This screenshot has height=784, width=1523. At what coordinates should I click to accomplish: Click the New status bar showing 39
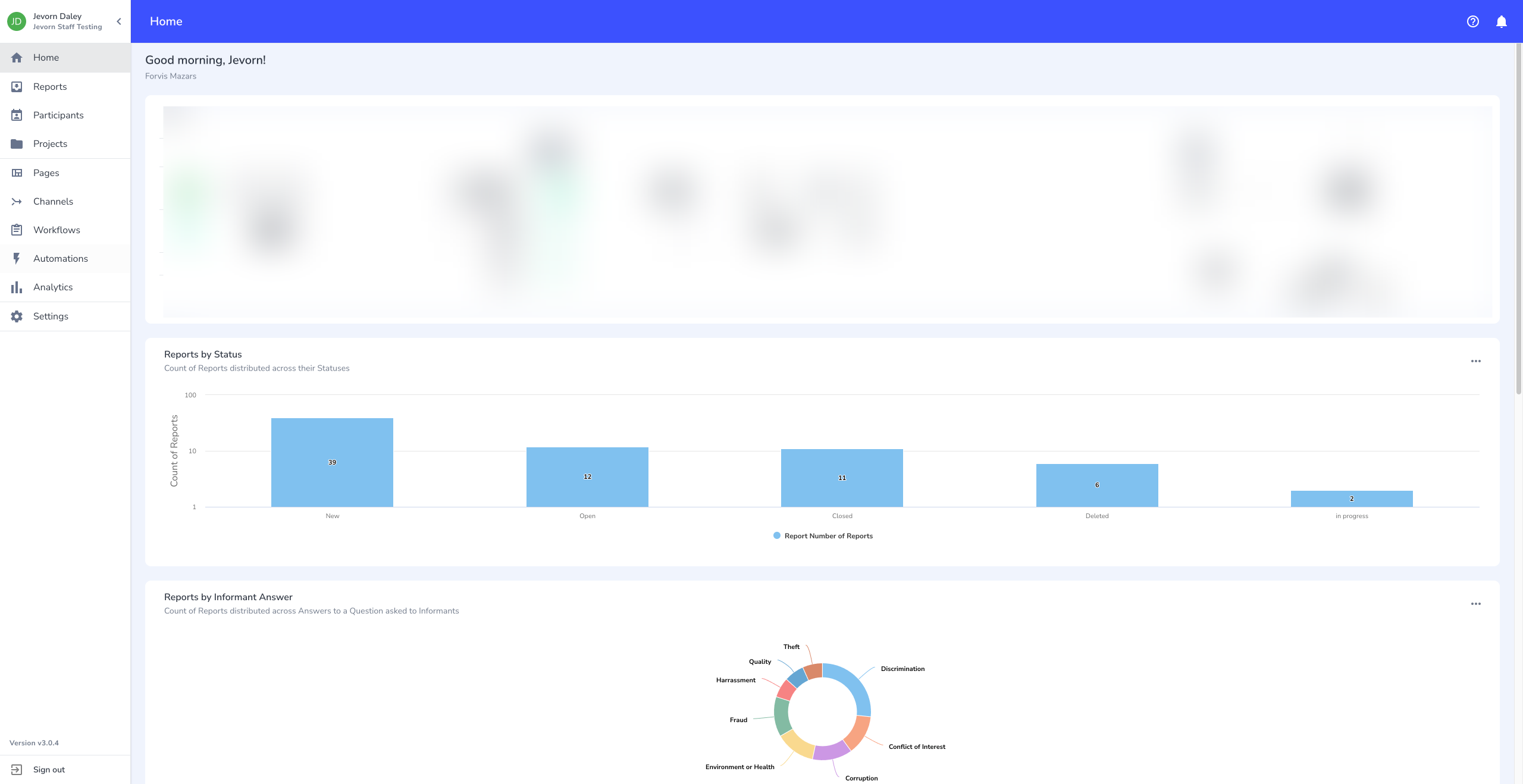pos(332,462)
